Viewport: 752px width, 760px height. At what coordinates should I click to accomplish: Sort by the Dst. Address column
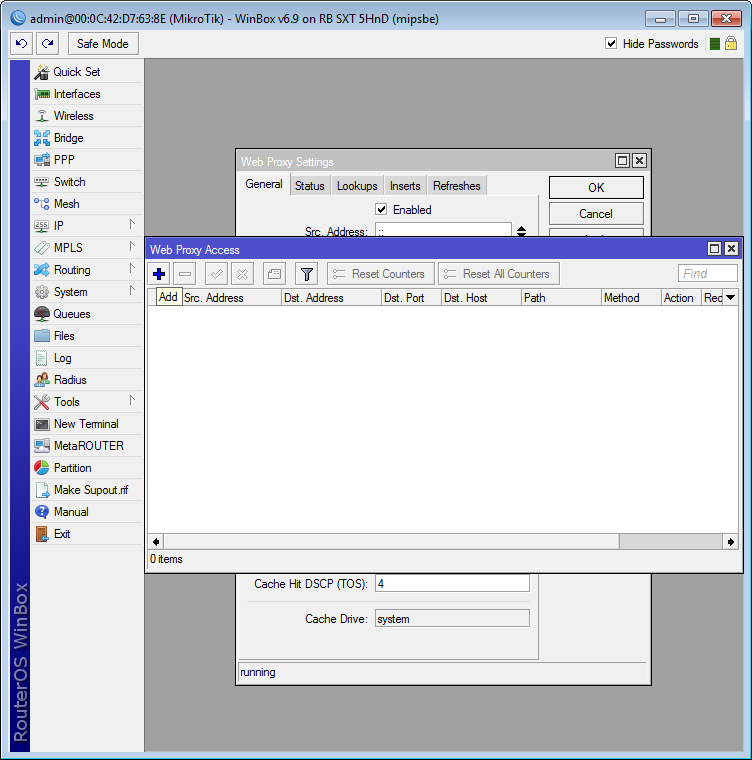point(331,298)
